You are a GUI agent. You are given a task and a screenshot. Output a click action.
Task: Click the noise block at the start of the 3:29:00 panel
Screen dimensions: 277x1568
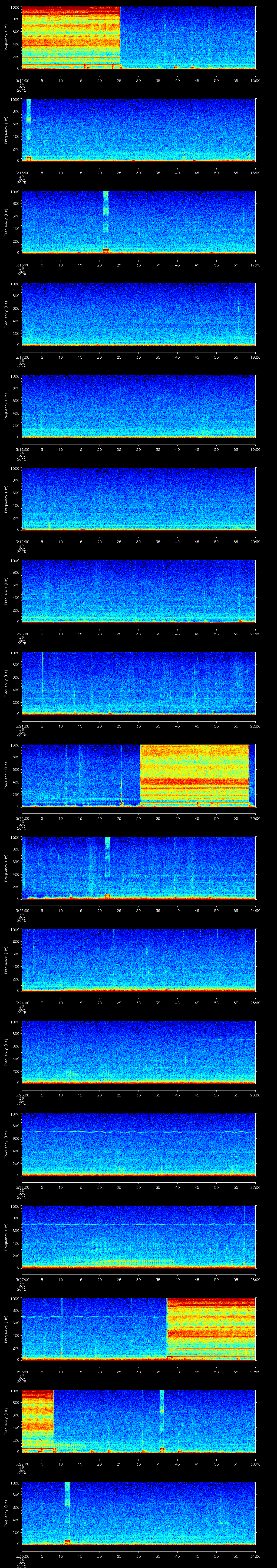click(x=38, y=1421)
